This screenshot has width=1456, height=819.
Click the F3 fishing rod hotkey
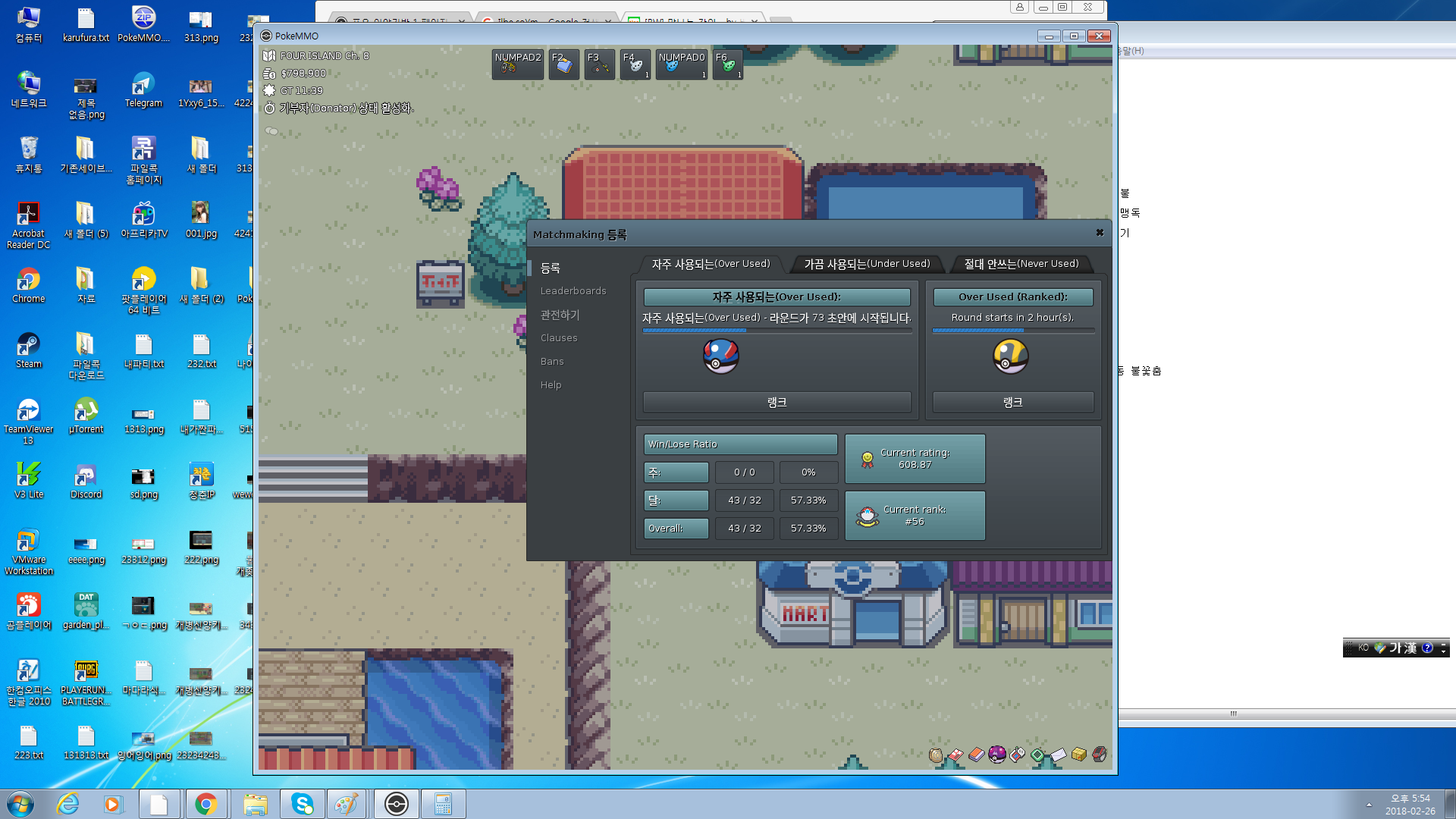599,64
